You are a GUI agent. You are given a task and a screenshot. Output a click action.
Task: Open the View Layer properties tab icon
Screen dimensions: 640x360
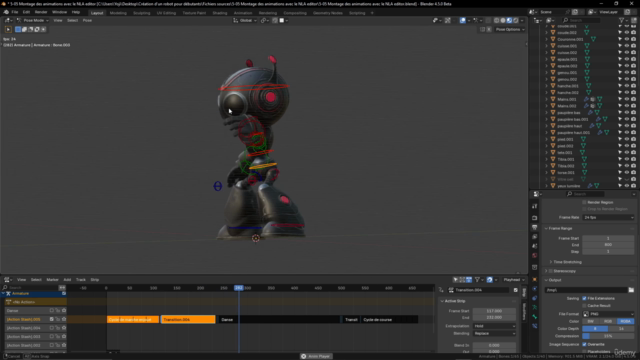[x=534, y=237]
